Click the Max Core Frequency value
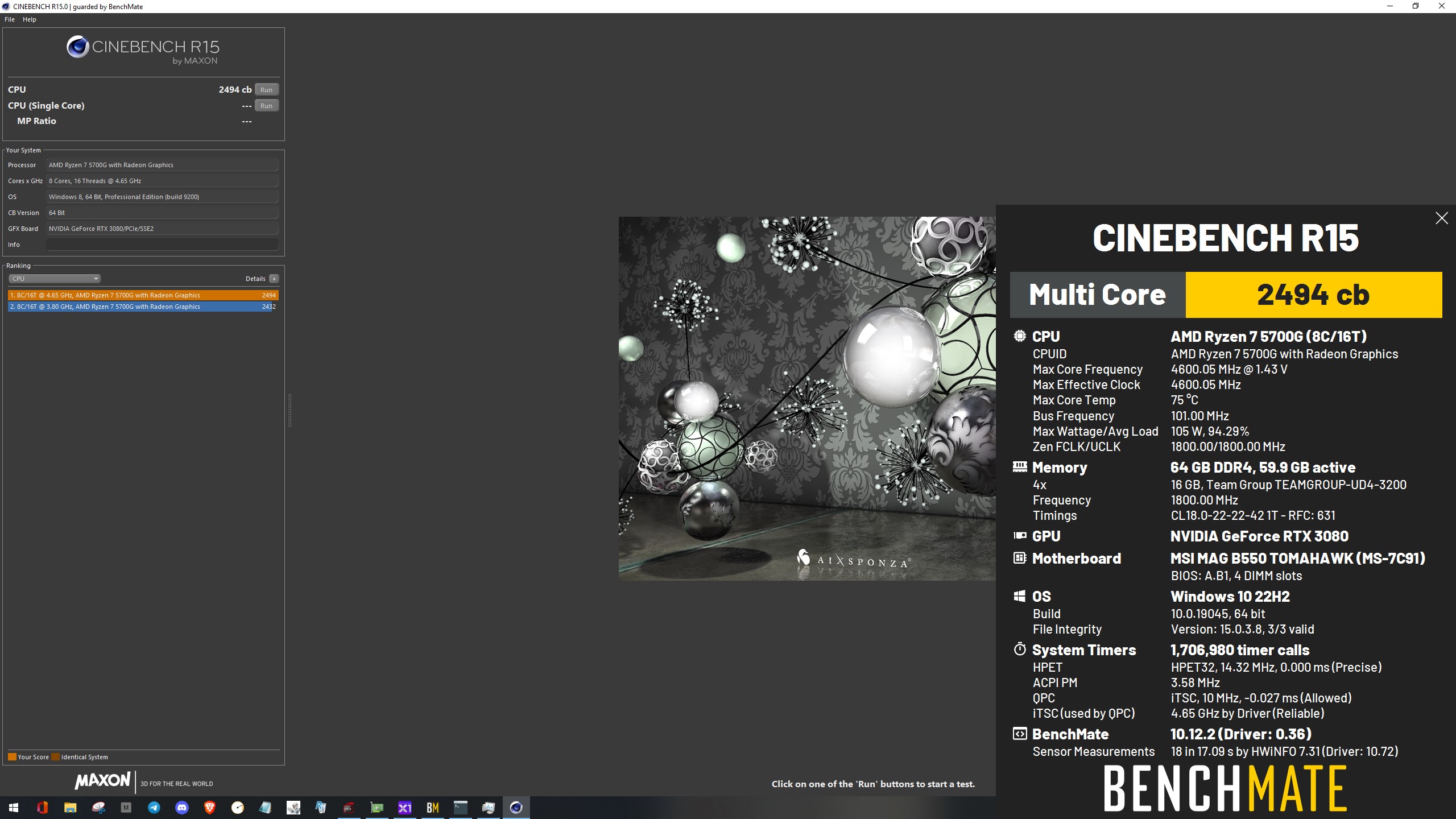Screen dimensions: 1456x819 [1229, 370]
